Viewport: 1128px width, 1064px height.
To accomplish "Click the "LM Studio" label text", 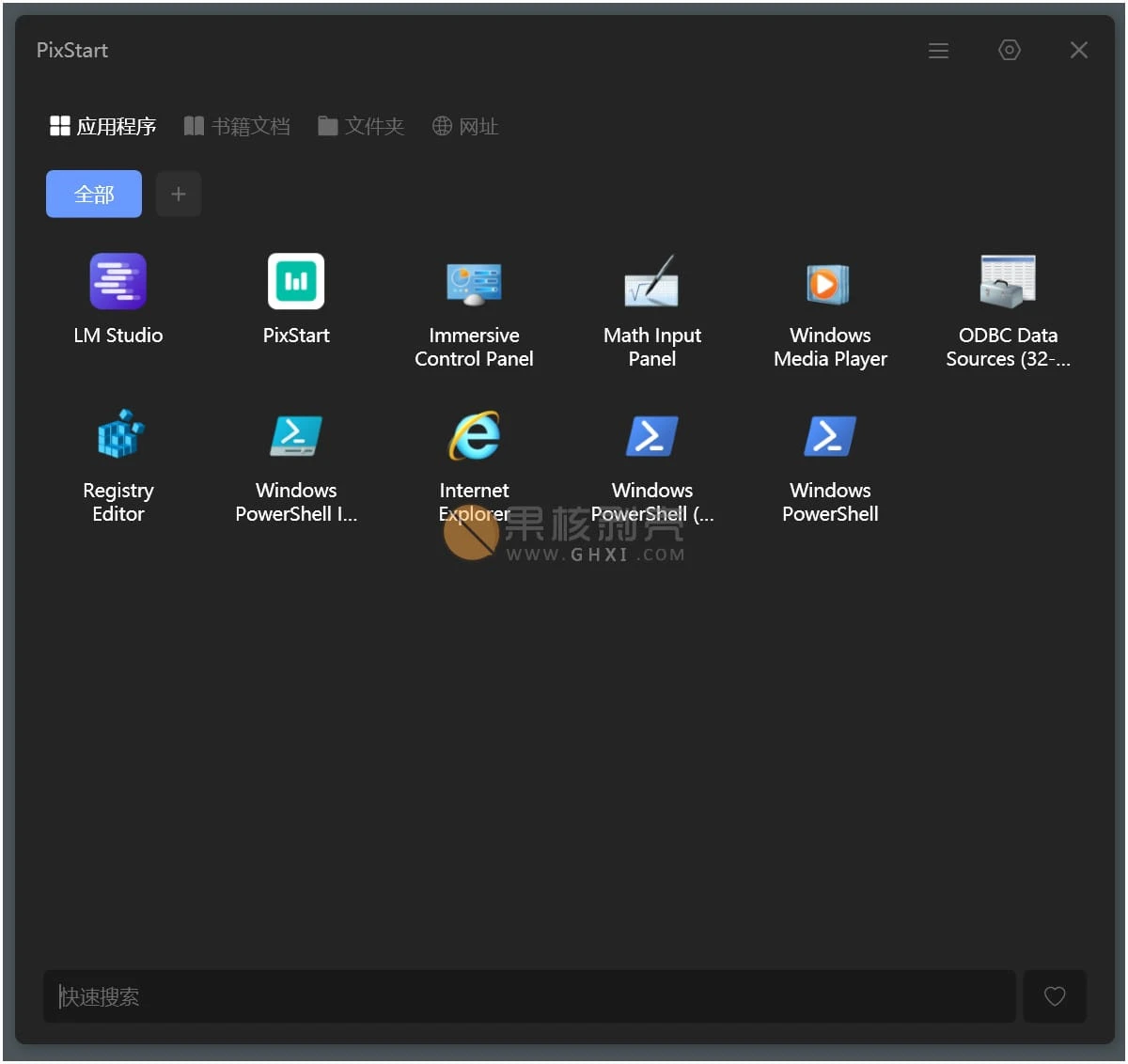I will click(118, 336).
